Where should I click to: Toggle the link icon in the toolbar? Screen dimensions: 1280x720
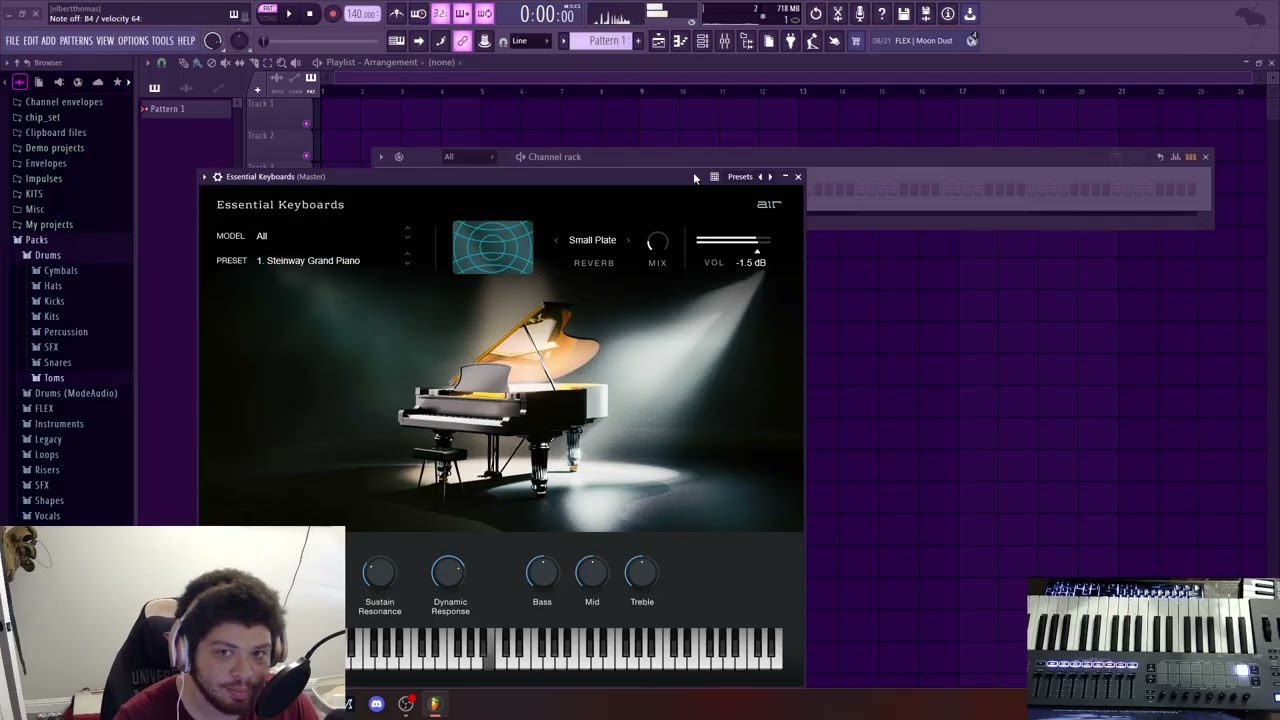(462, 41)
